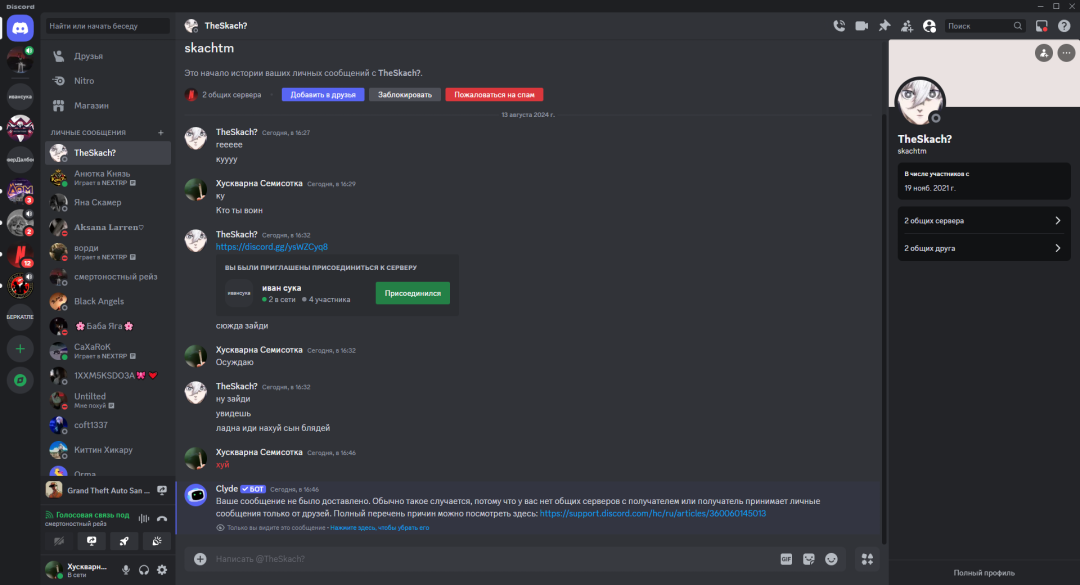
Task: Open the emoji picker
Action: pos(831,559)
